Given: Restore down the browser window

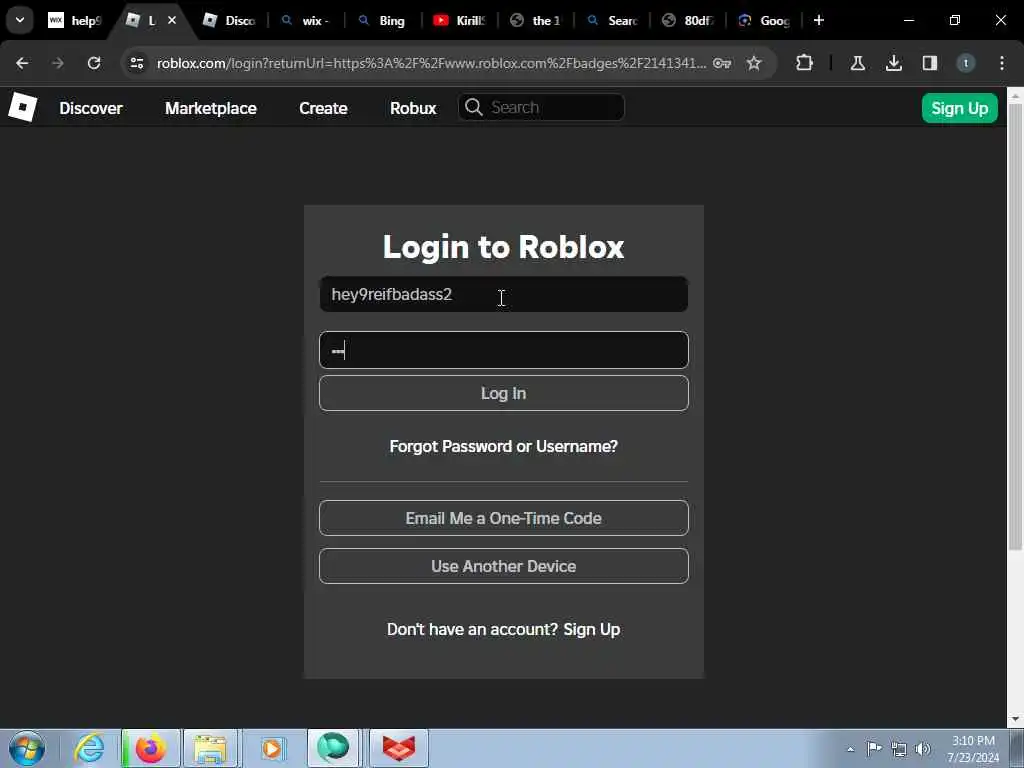Looking at the screenshot, I should point(955,20).
